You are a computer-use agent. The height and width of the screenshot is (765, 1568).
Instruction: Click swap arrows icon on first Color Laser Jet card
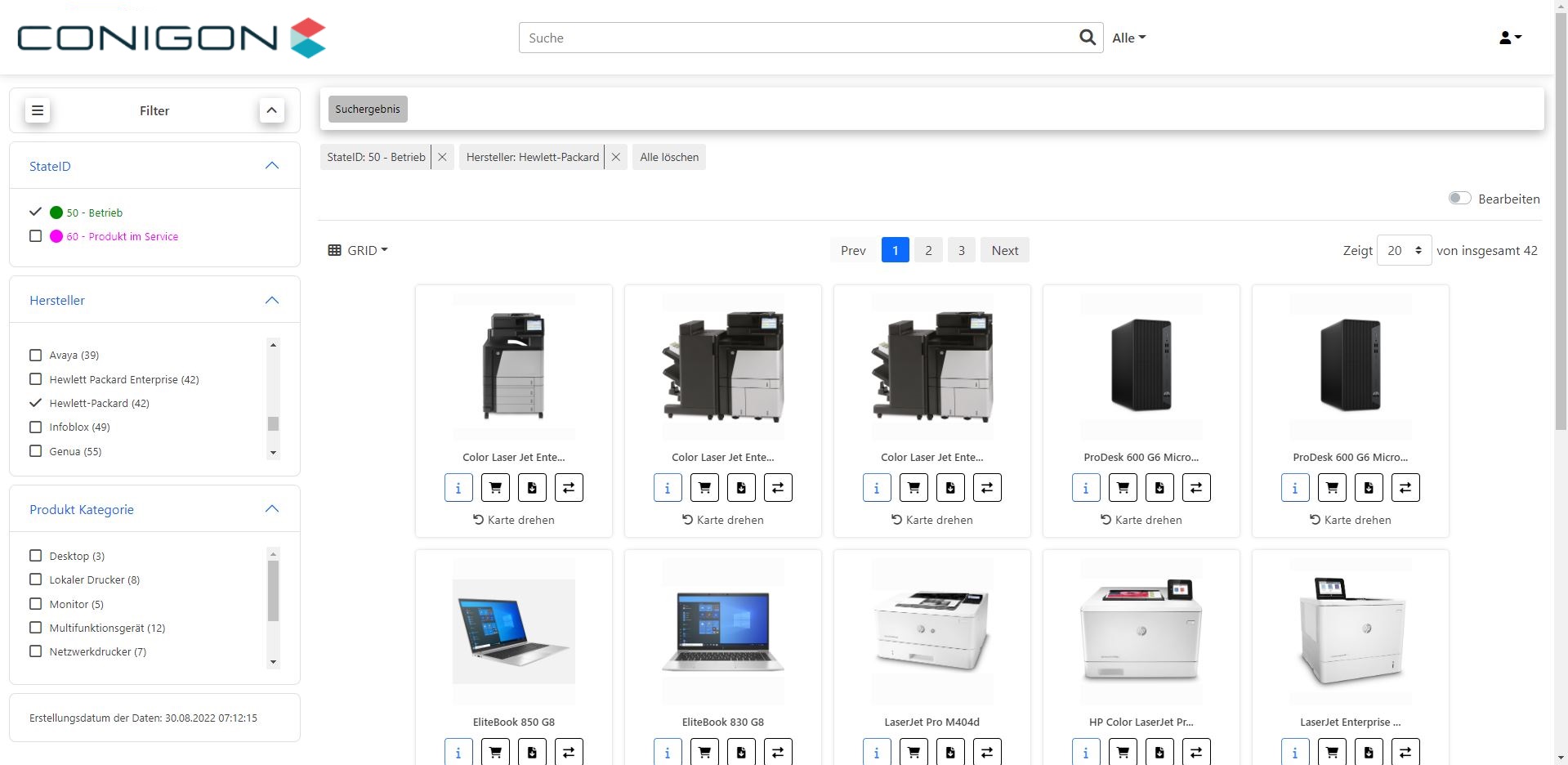click(x=569, y=488)
